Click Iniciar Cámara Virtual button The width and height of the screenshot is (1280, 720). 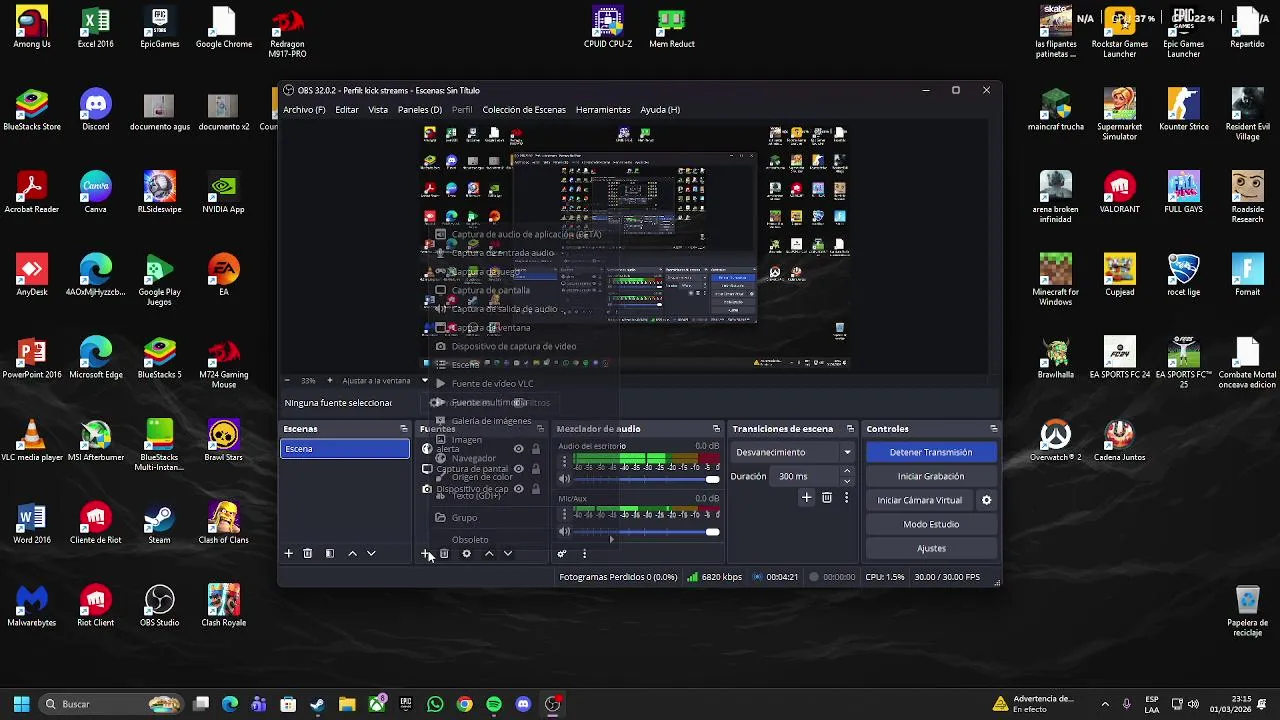coord(920,500)
